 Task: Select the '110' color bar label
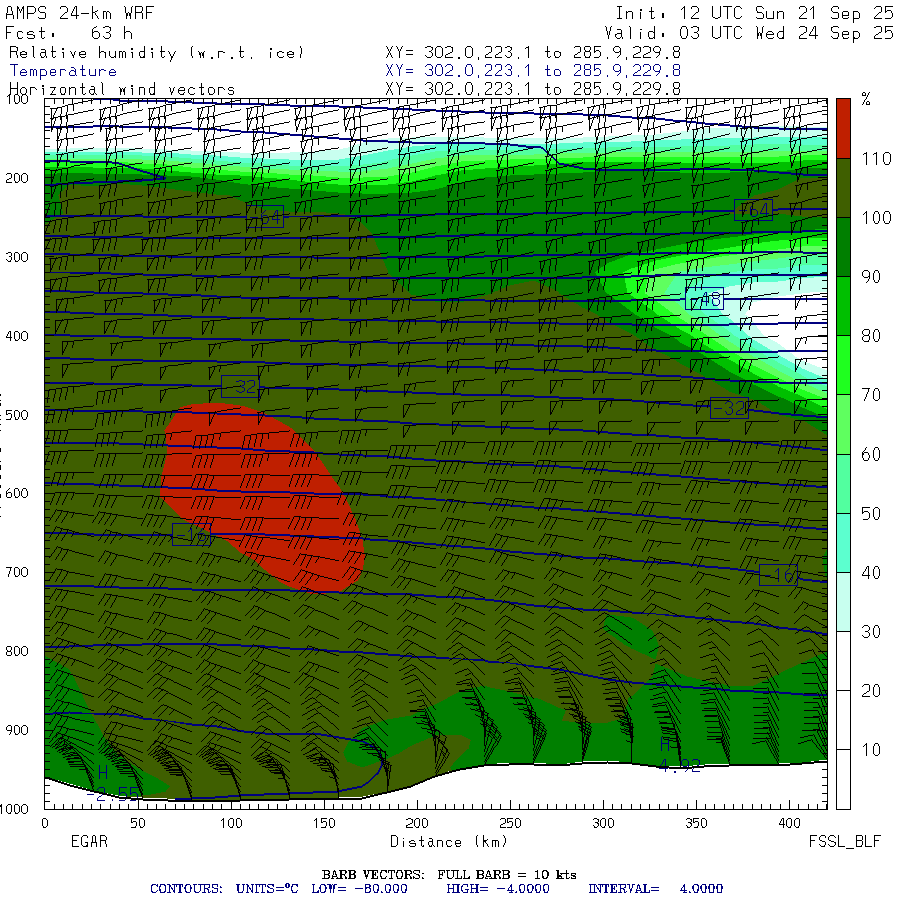[x=876, y=158]
